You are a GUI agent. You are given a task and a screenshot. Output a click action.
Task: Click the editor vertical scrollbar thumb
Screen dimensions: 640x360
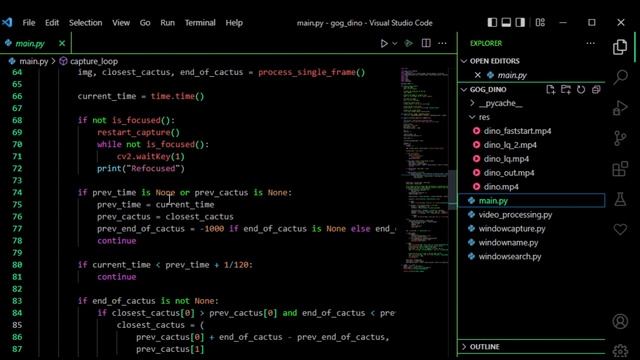452,190
